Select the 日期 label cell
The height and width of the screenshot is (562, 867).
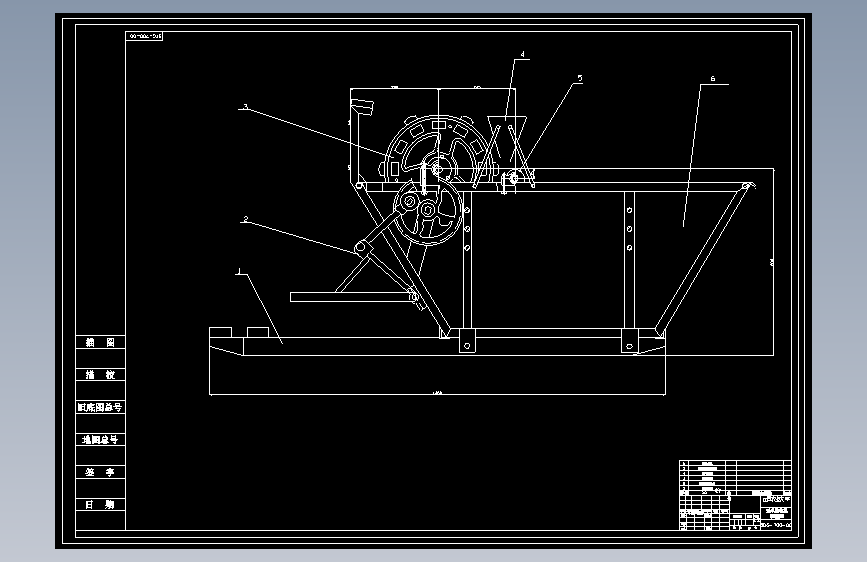(100, 504)
